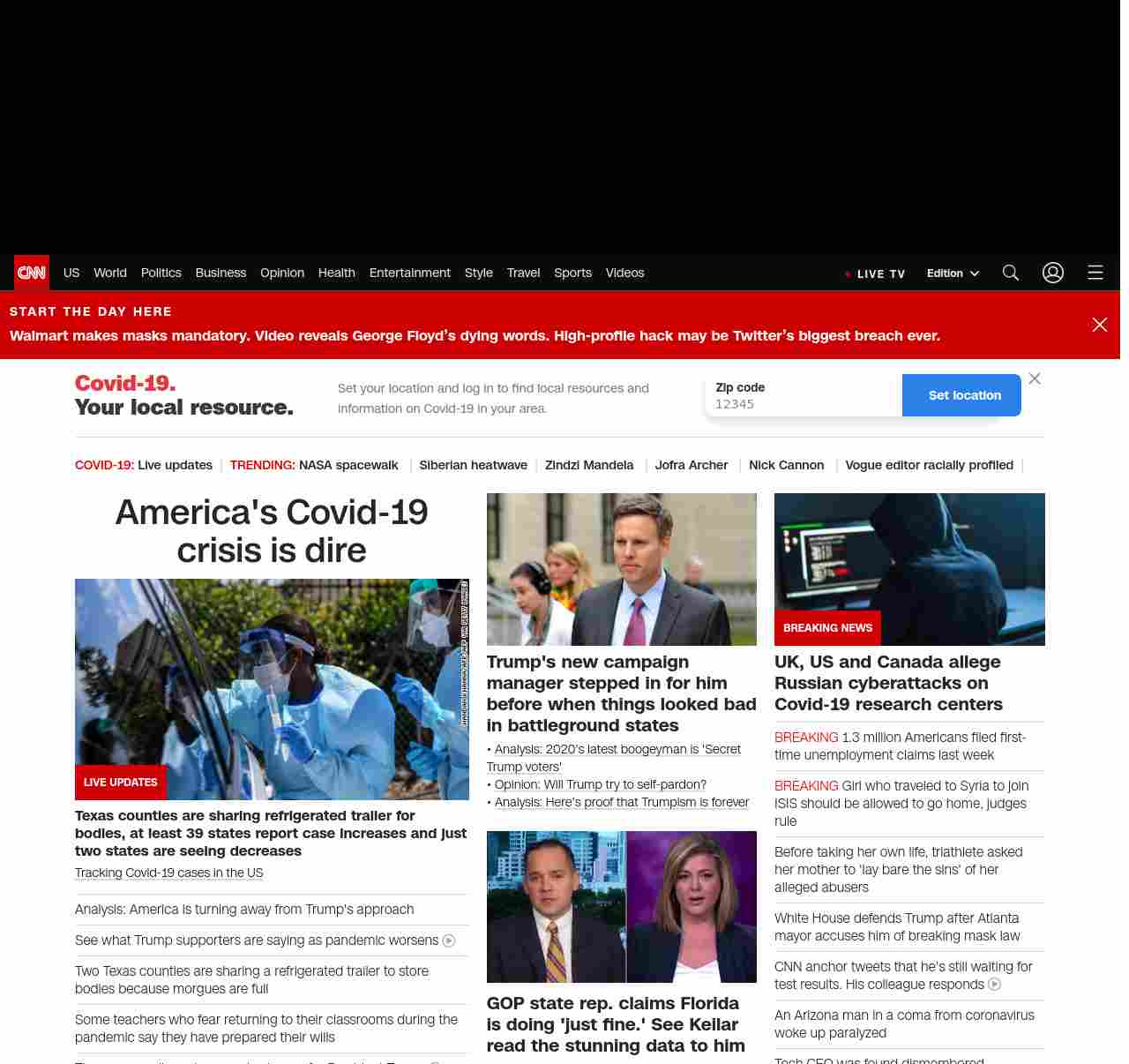Dismiss the red Start the Day banner

[1100, 325]
